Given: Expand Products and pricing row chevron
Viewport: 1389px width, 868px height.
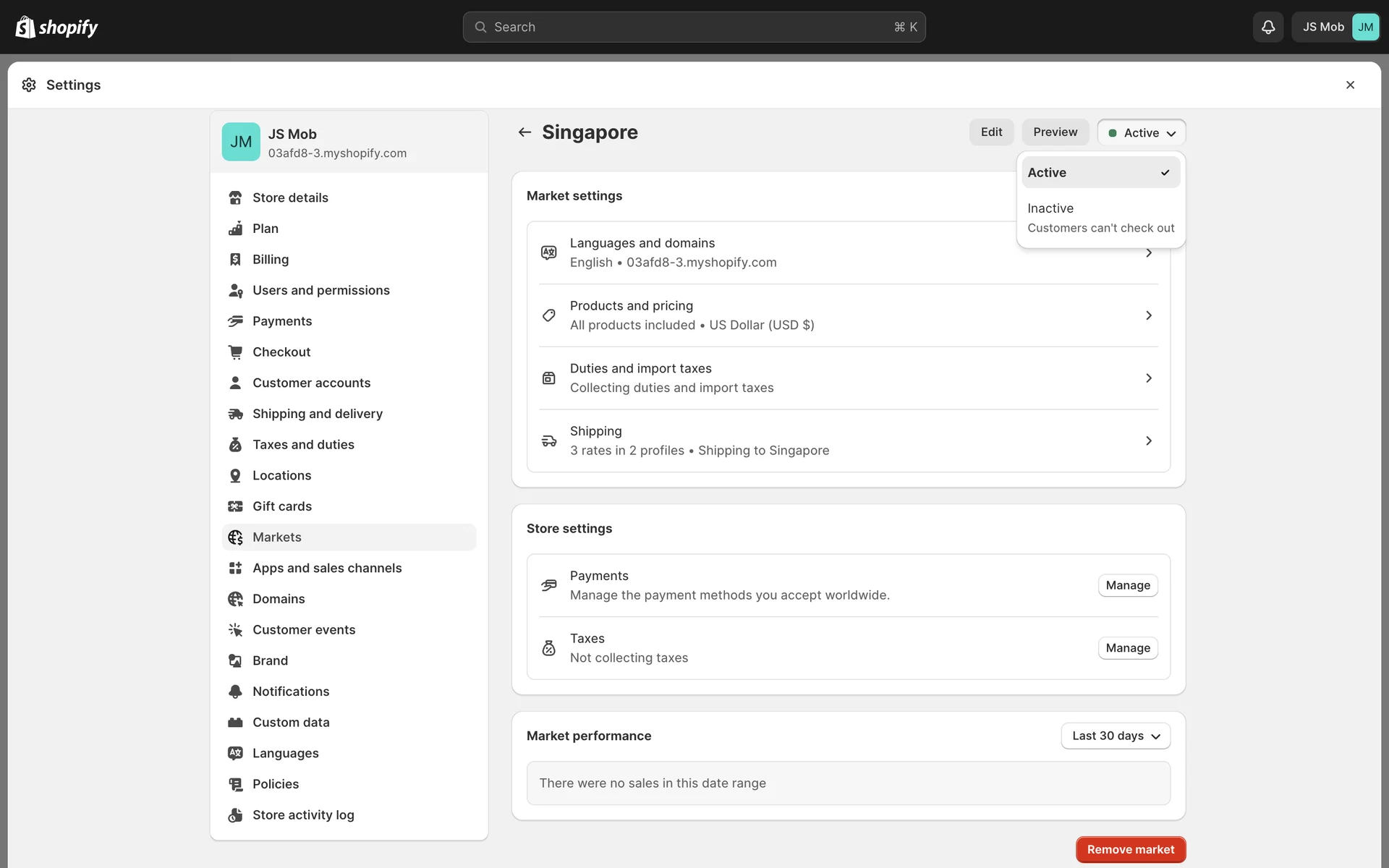Looking at the screenshot, I should coord(1148,315).
